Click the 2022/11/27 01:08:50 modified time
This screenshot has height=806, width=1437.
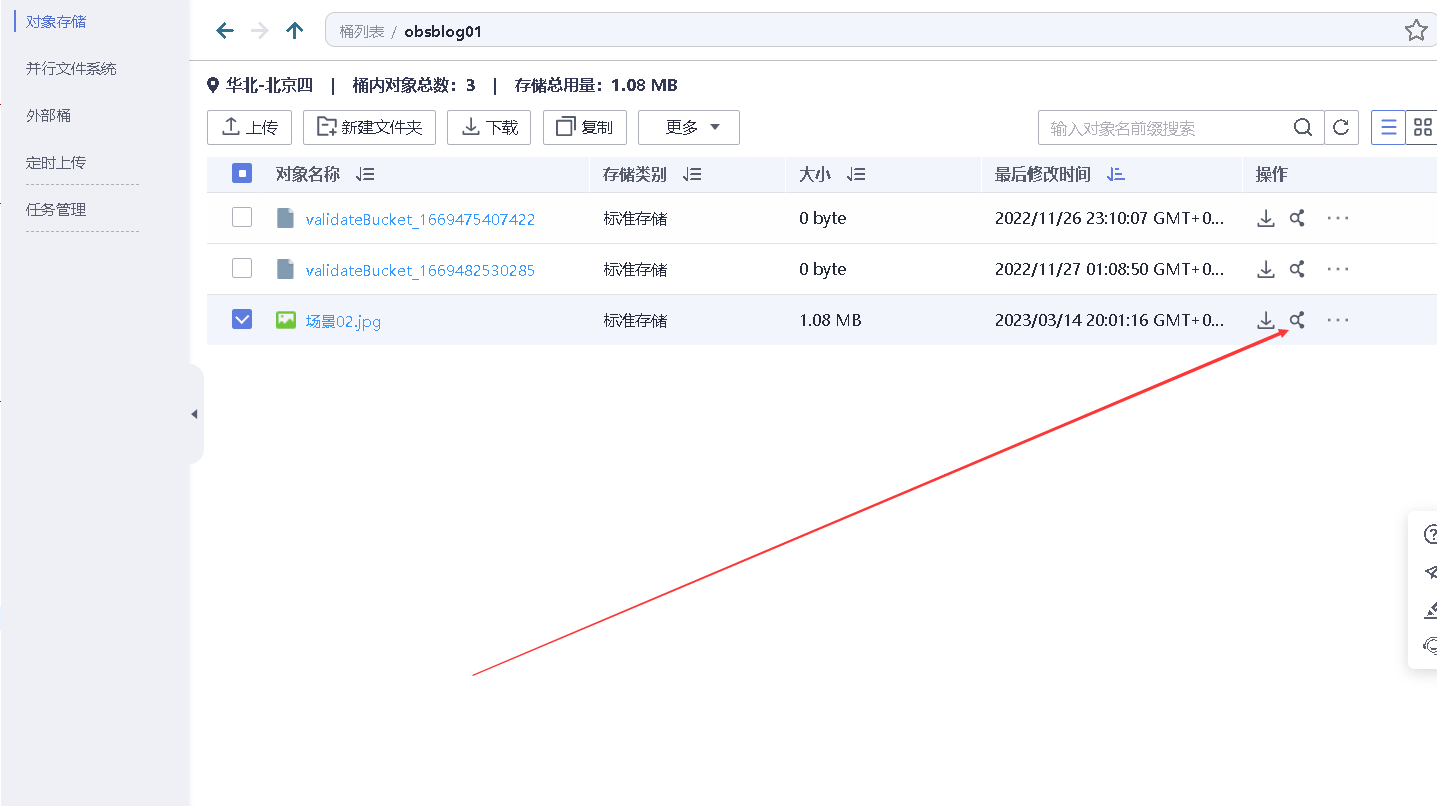(1109, 269)
